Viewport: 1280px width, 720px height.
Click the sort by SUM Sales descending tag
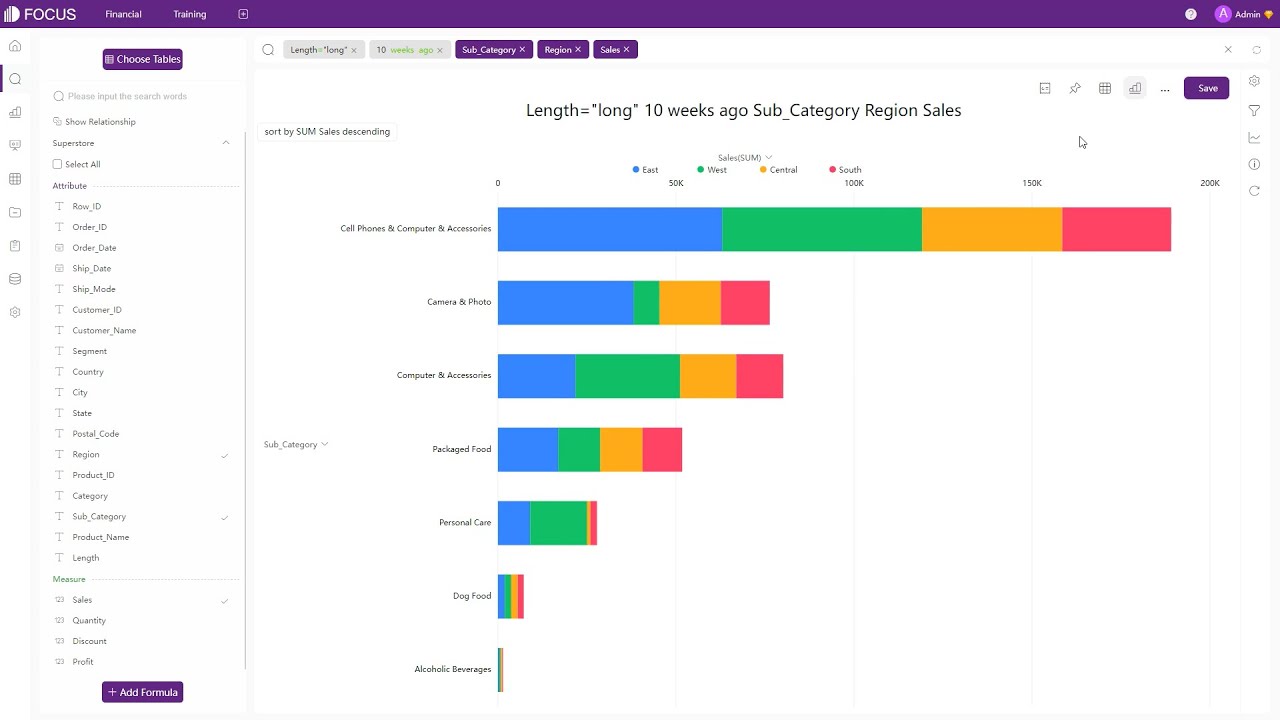click(x=327, y=132)
